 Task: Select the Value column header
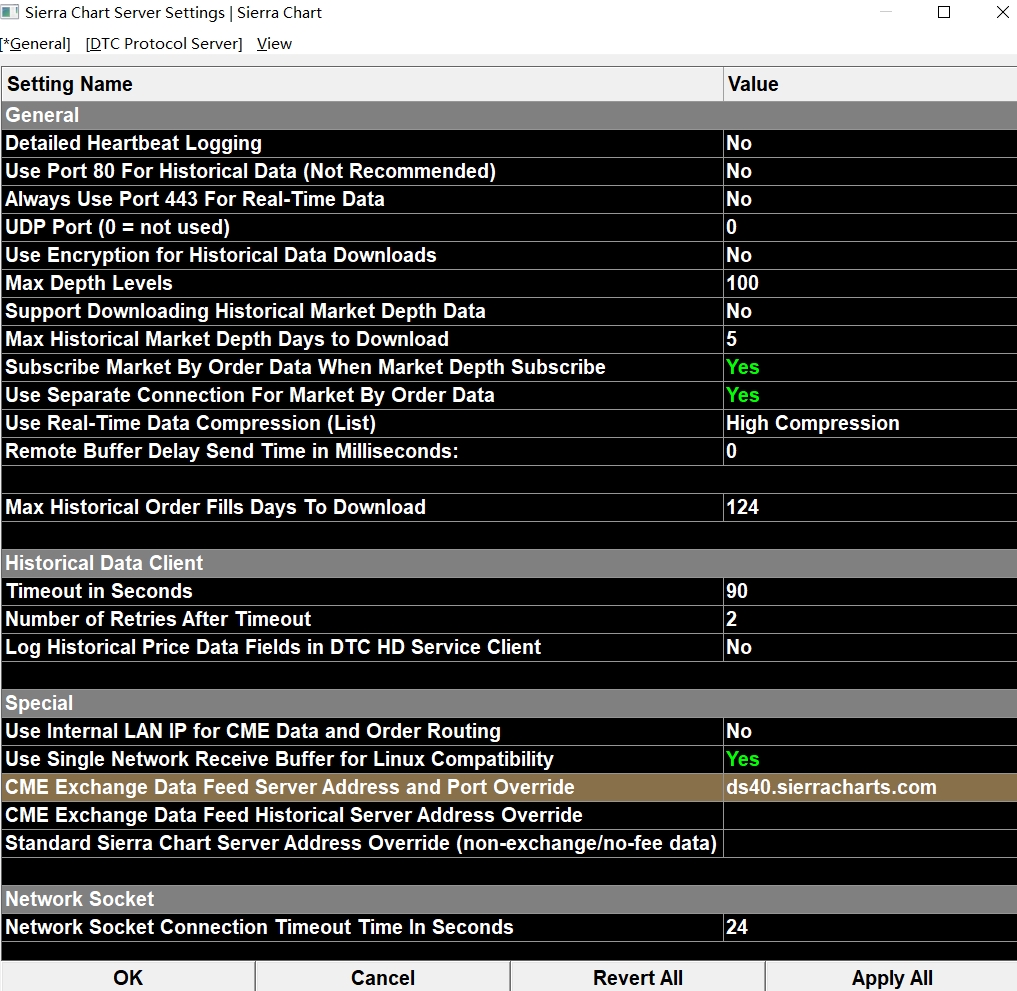click(870, 84)
